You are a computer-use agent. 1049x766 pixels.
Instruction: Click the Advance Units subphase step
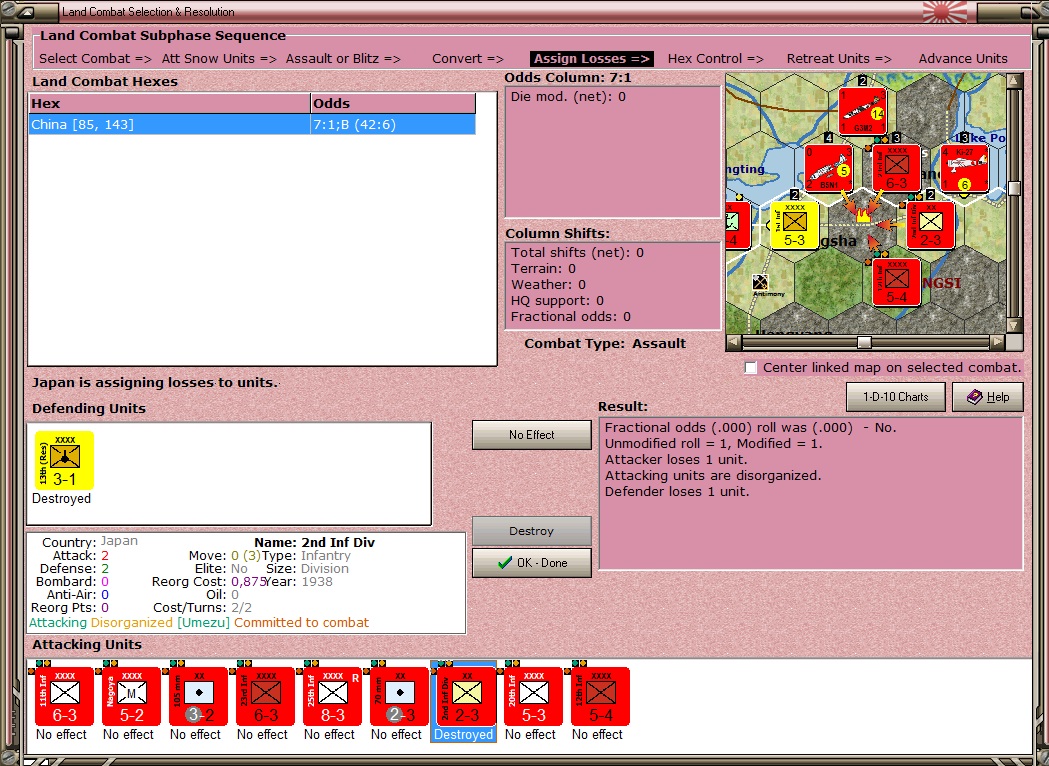(963, 59)
